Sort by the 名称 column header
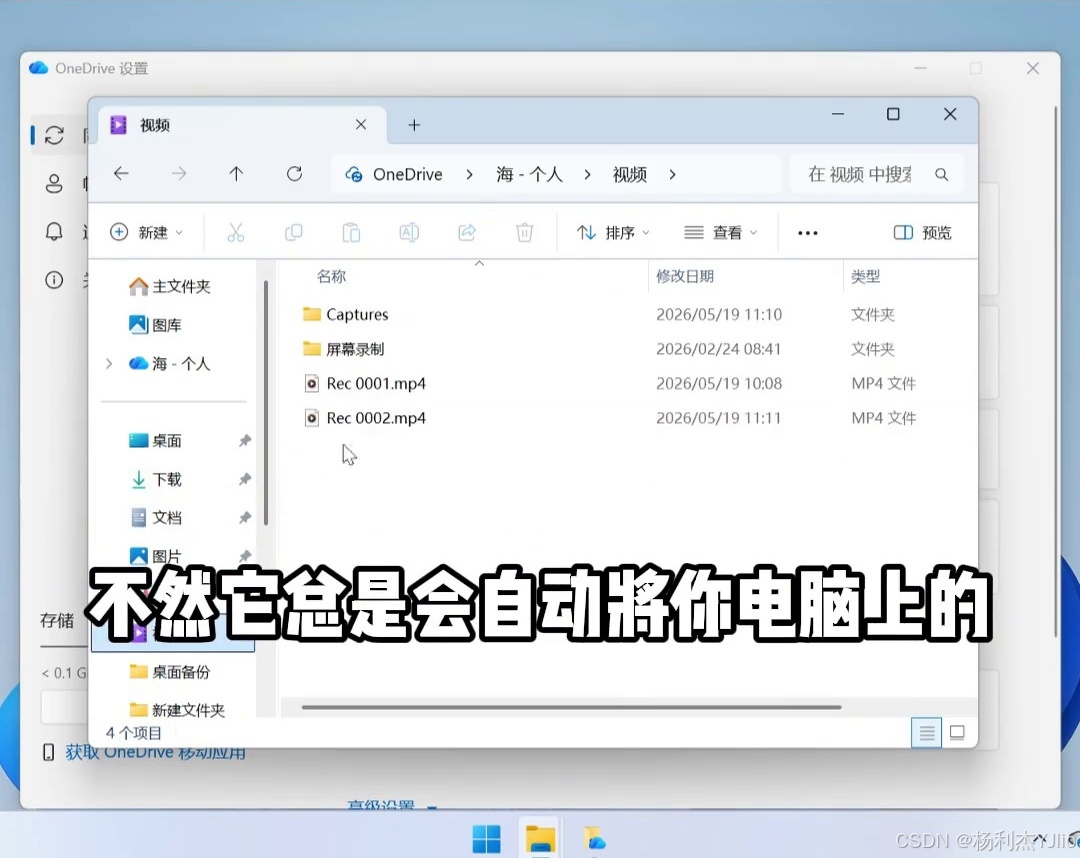The height and width of the screenshot is (858, 1080). pyautogui.click(x=331, y=277)
